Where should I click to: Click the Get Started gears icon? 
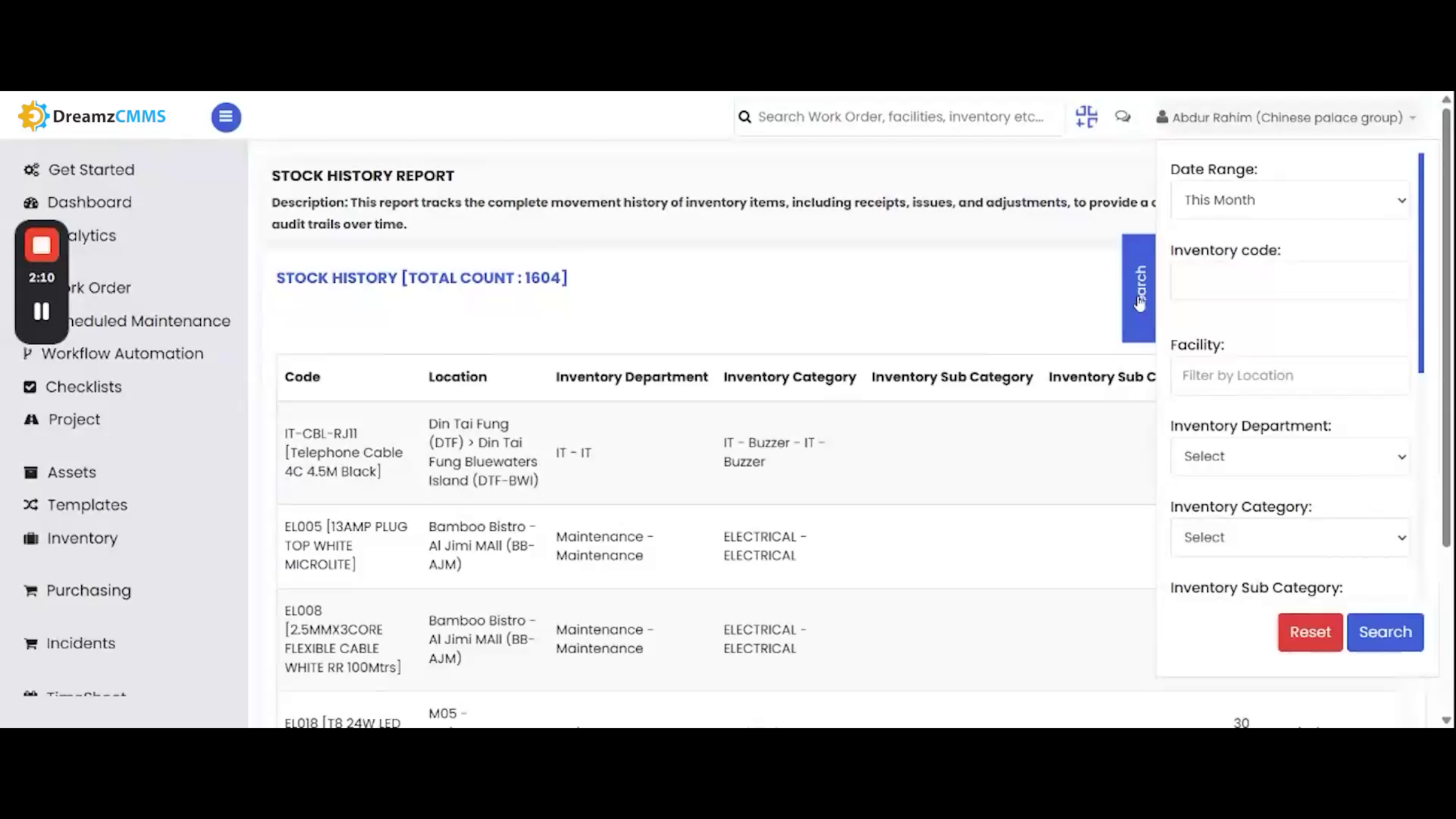pyautogui.click(x=32, y=170)
